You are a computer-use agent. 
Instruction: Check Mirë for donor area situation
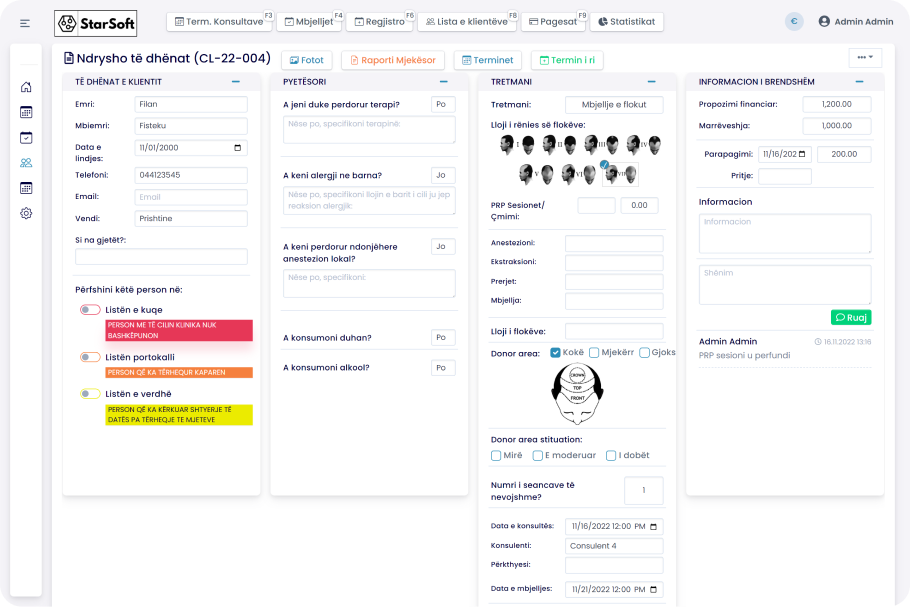tap(496, 456)
